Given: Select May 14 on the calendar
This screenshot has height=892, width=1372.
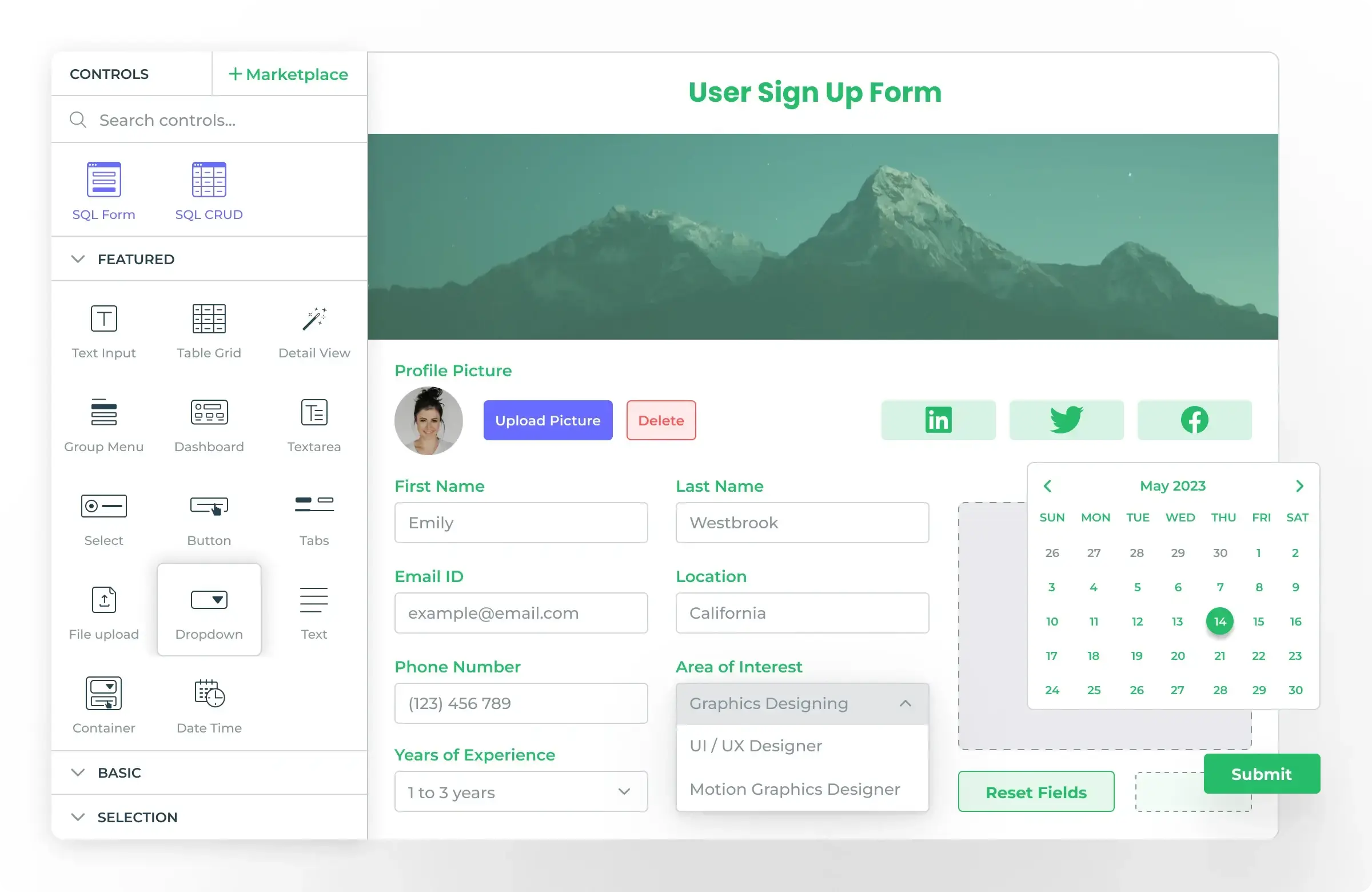Looking at the screenshot, I should pyautogui.click(x=1219, y=620).
